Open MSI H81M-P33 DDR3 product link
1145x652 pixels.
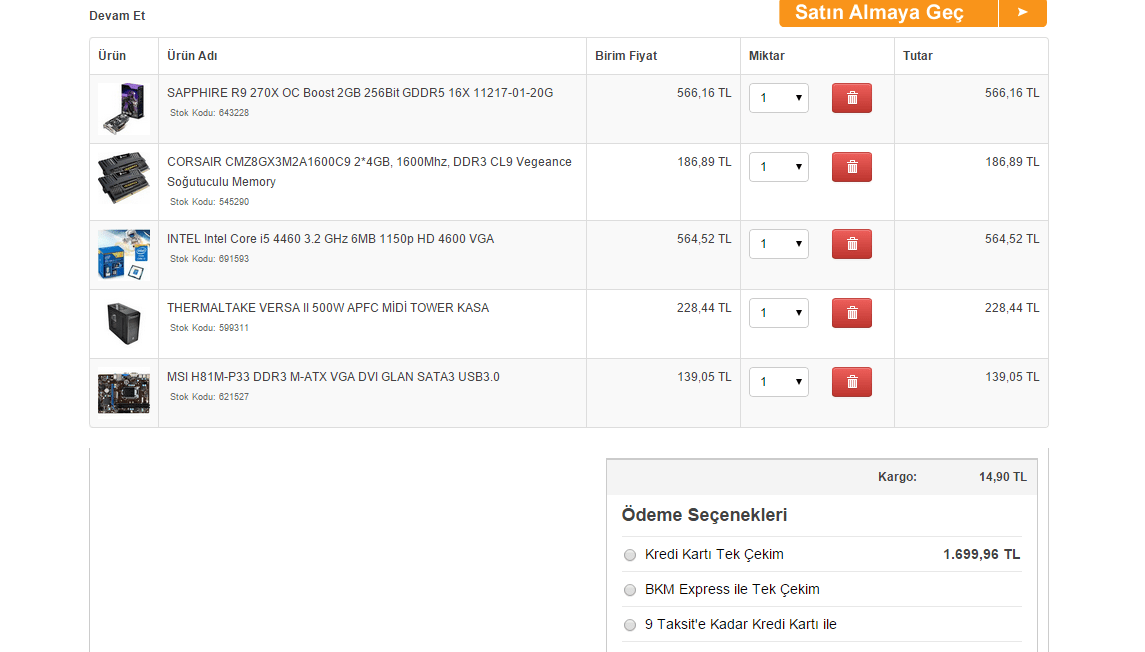333,377
